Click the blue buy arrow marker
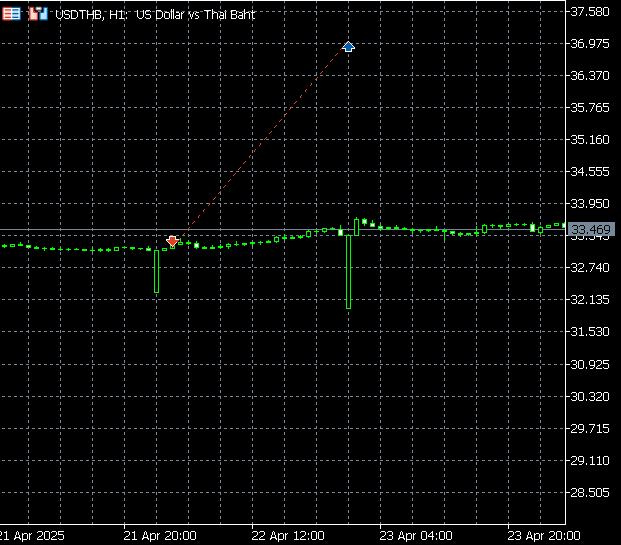 click(348, 47)
